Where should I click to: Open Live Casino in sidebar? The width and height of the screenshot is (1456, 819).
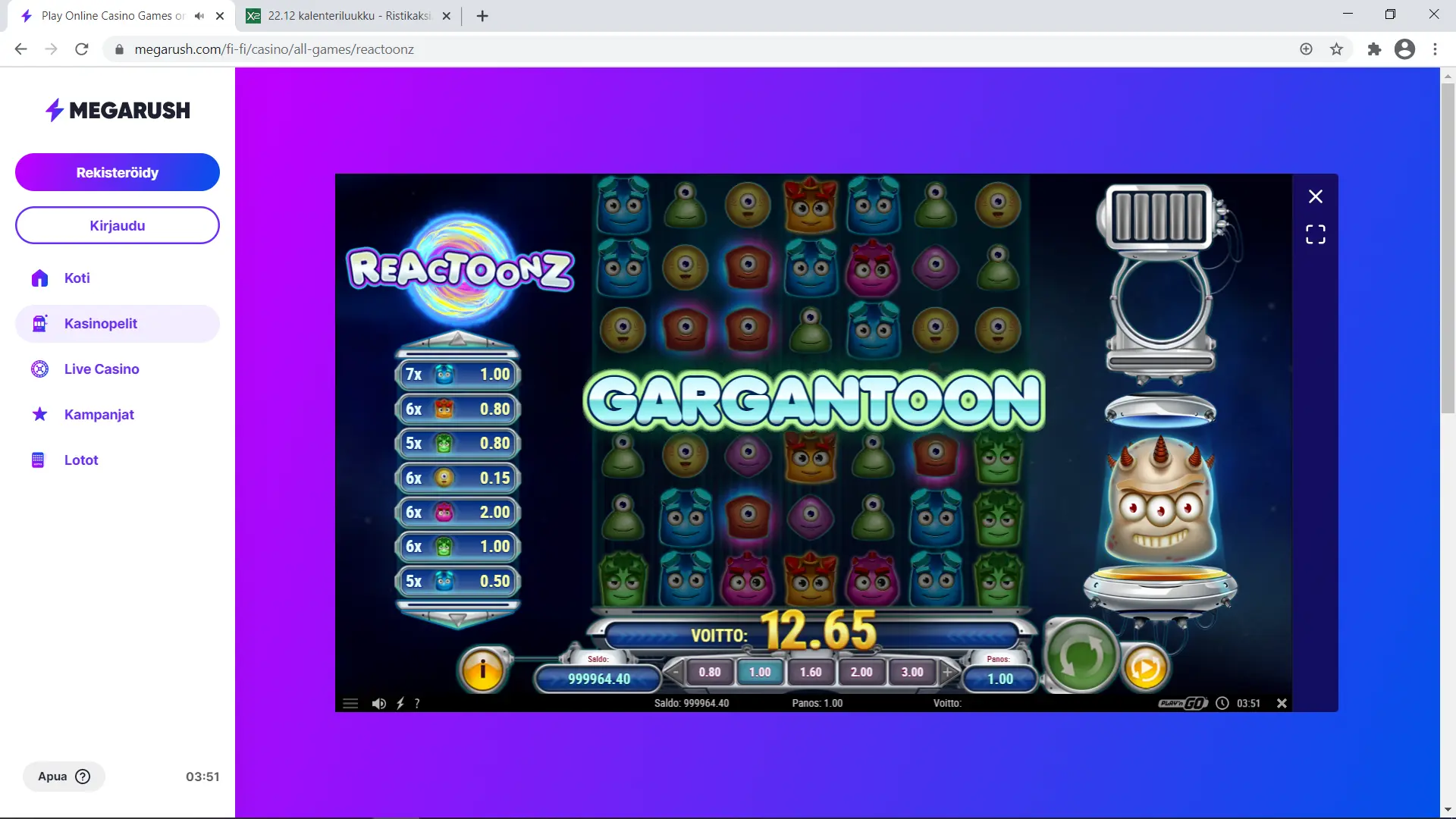point(118,369)
